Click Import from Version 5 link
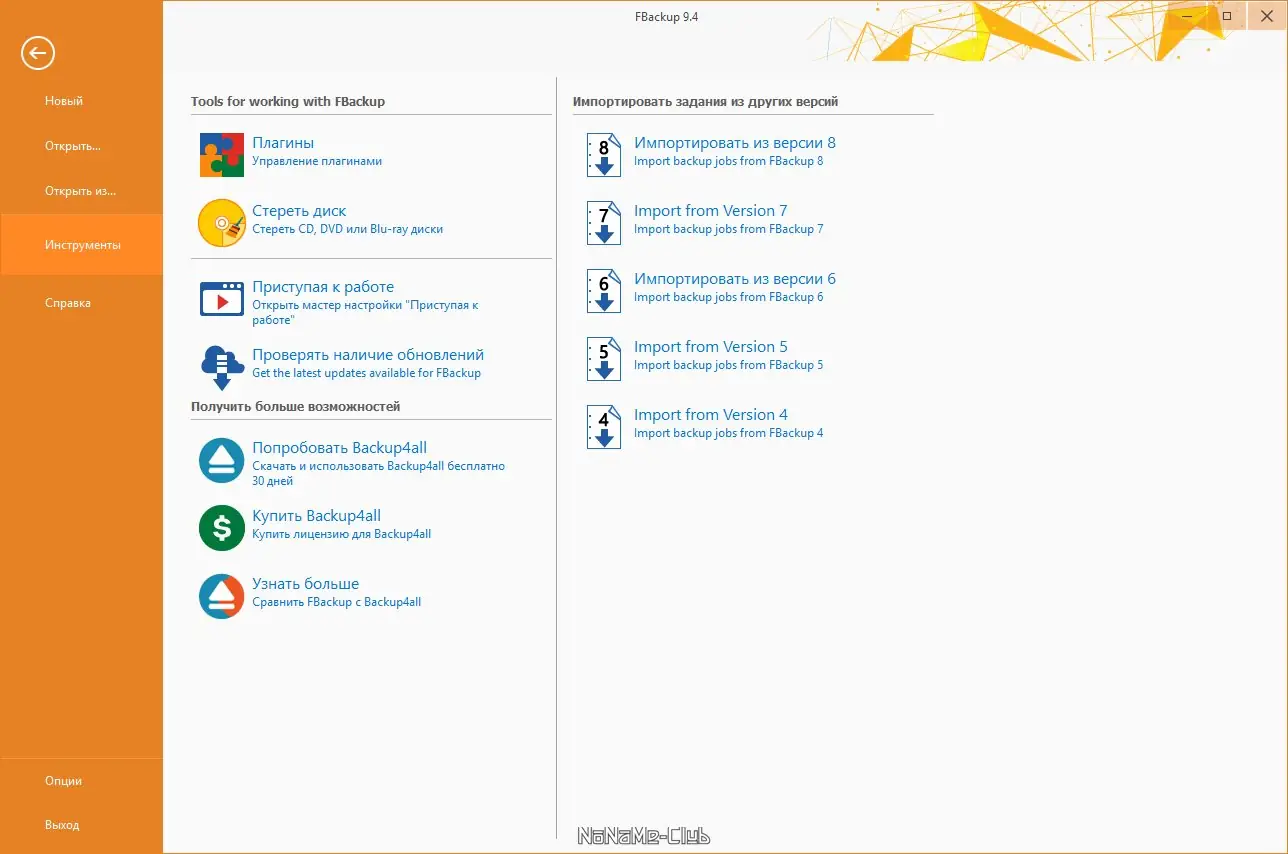 click(x=711, y=347)
